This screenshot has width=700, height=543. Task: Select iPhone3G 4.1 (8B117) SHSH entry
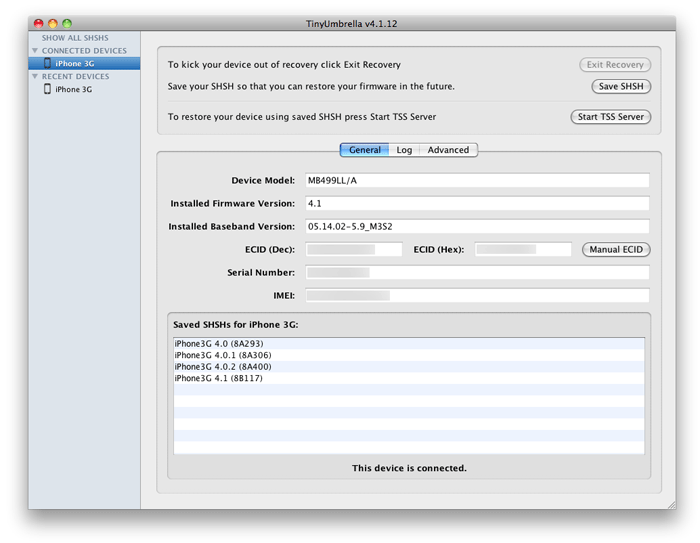(219, 379)
